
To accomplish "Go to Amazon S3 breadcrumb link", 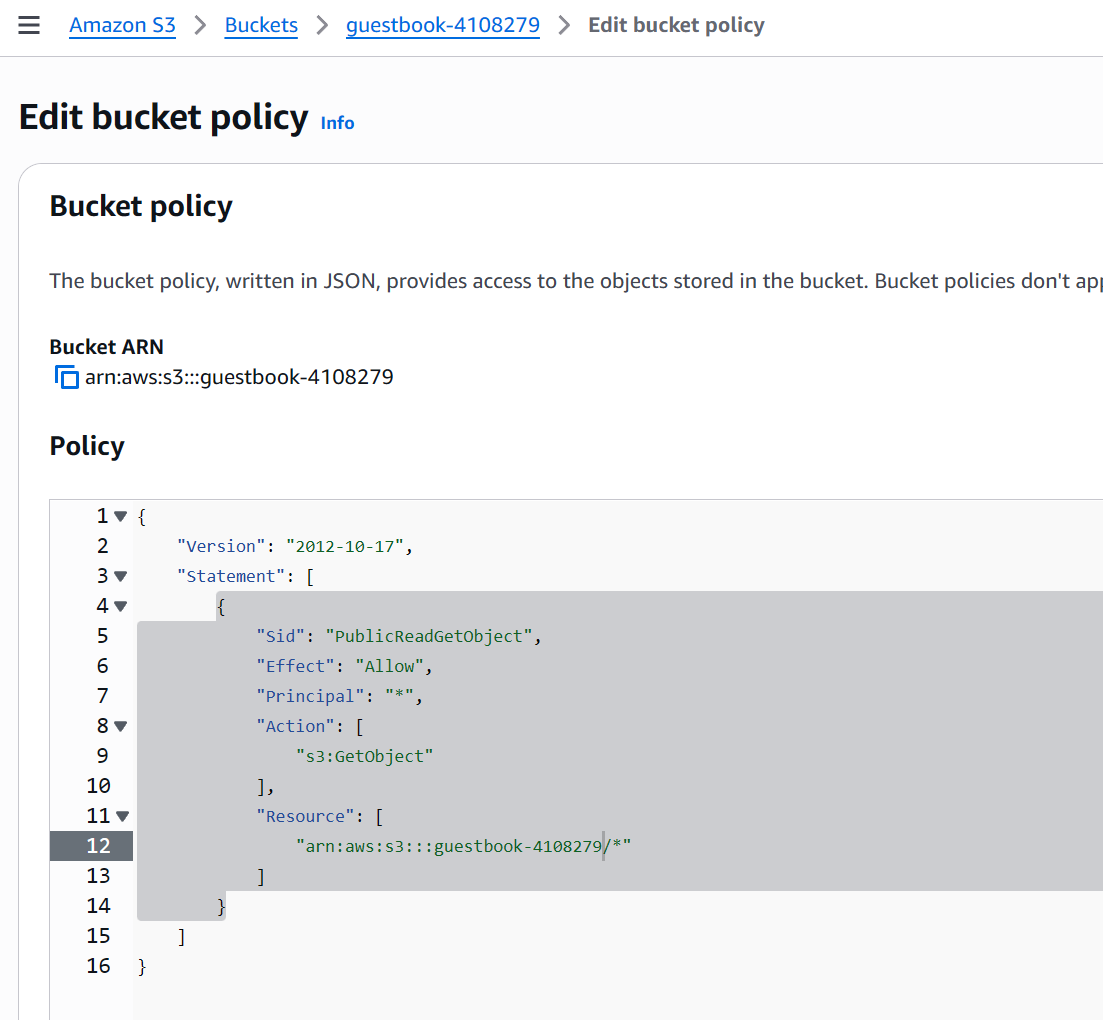I will point(122,26).
